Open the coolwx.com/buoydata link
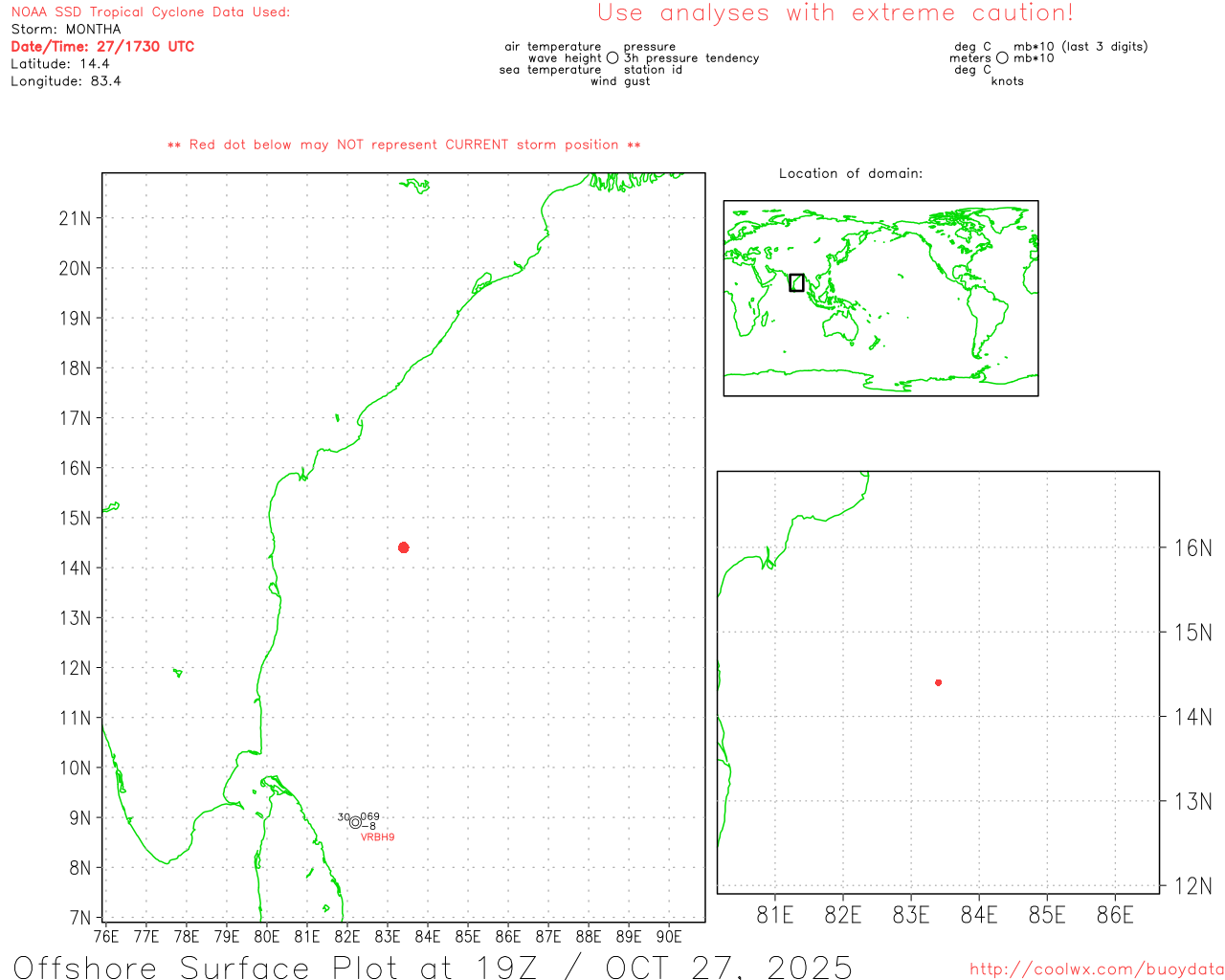 click(x=1096, y=969)
